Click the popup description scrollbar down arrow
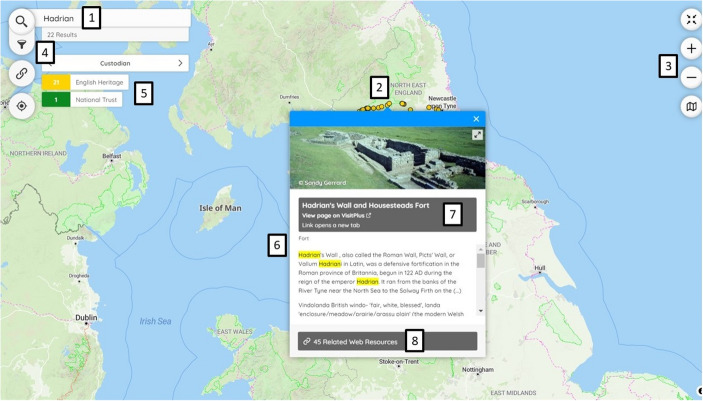 [481, 311]
